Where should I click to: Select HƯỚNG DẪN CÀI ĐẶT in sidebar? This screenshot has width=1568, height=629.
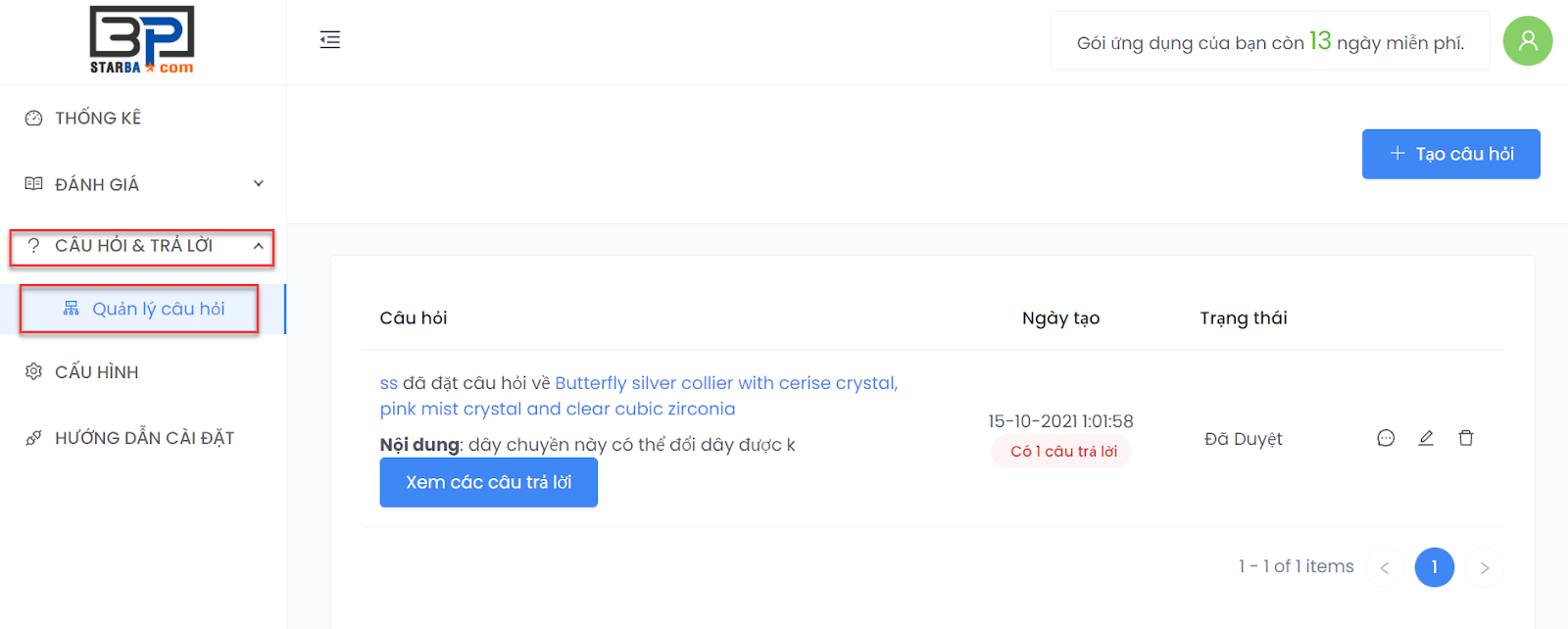click(x=144, y=438)
